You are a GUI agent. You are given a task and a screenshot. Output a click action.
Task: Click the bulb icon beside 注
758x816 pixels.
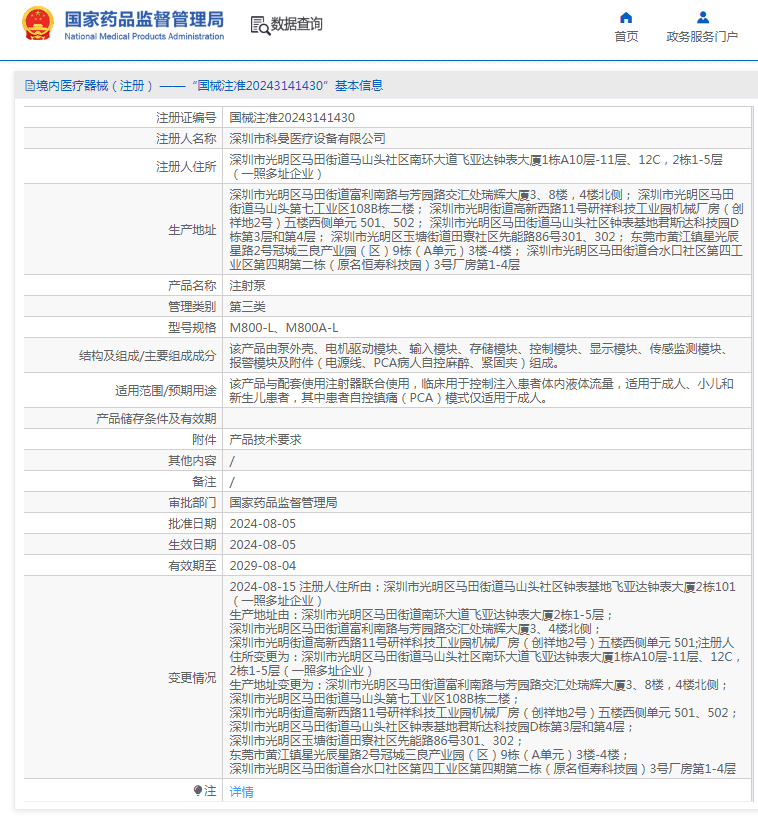click(x=198, y=791)
